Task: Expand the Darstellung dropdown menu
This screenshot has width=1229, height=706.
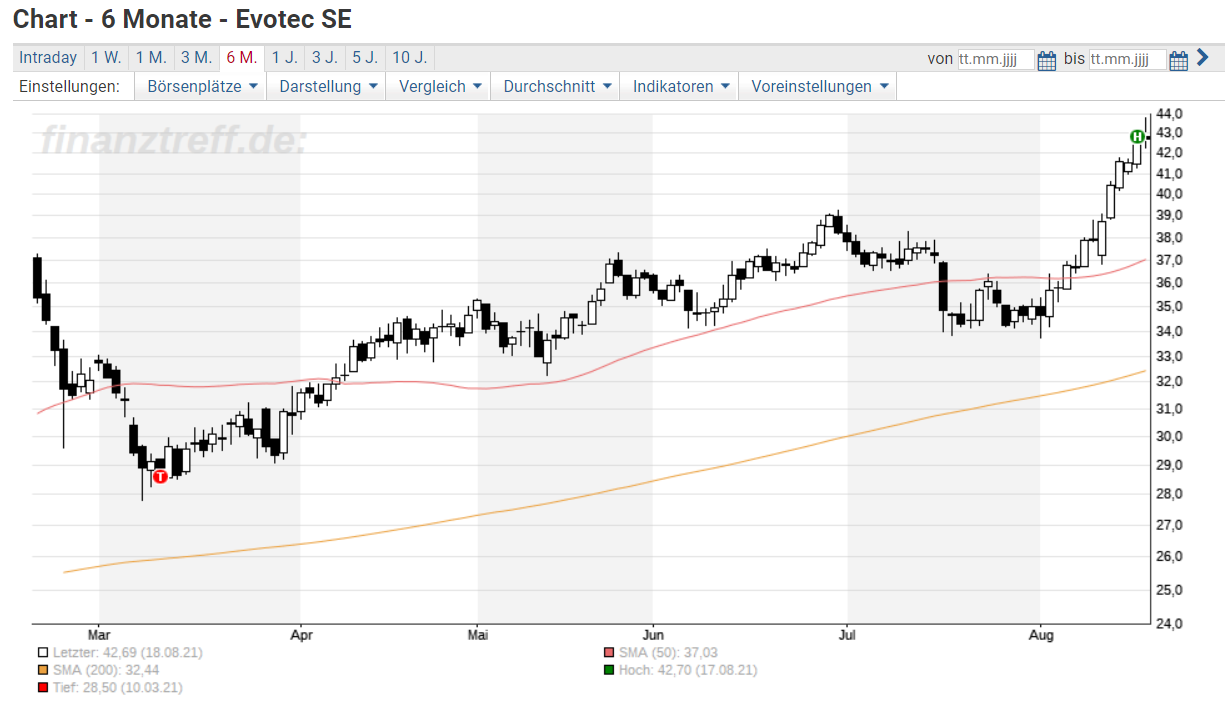Action: click(x=329, y=87)
